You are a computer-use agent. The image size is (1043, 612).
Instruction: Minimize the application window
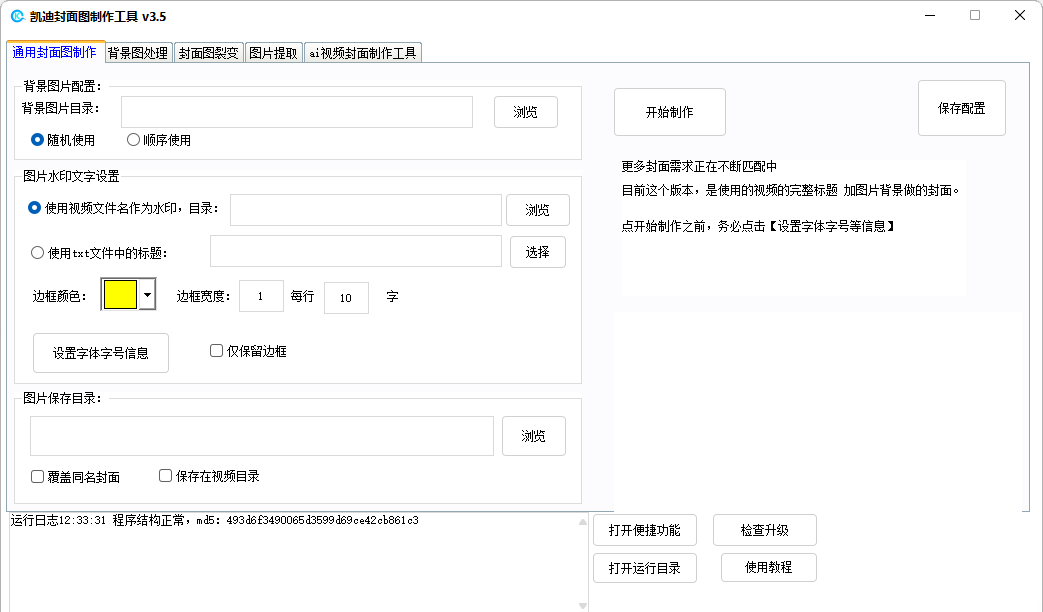930,15
